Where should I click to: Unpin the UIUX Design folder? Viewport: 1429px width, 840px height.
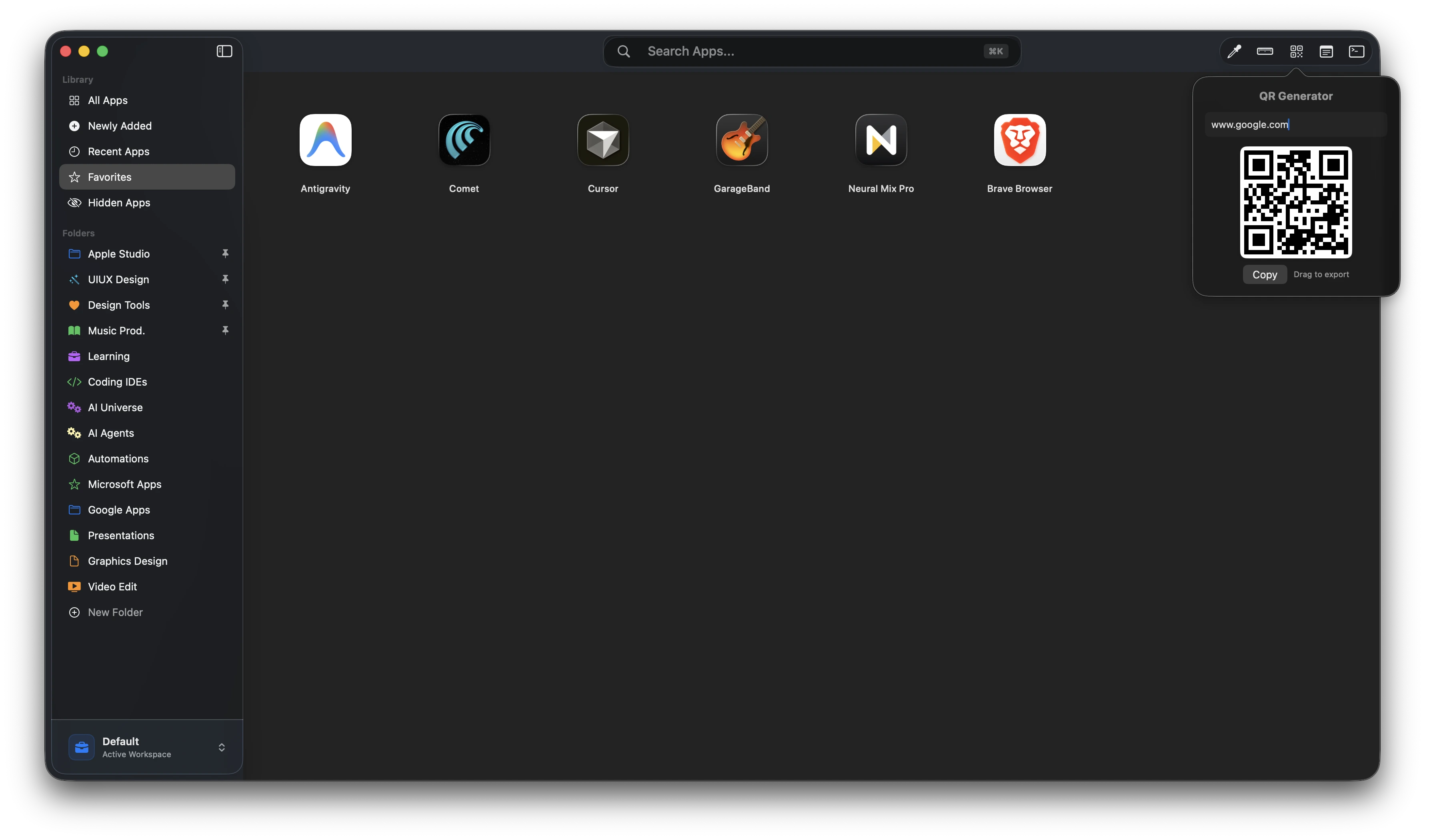(225, 279)
